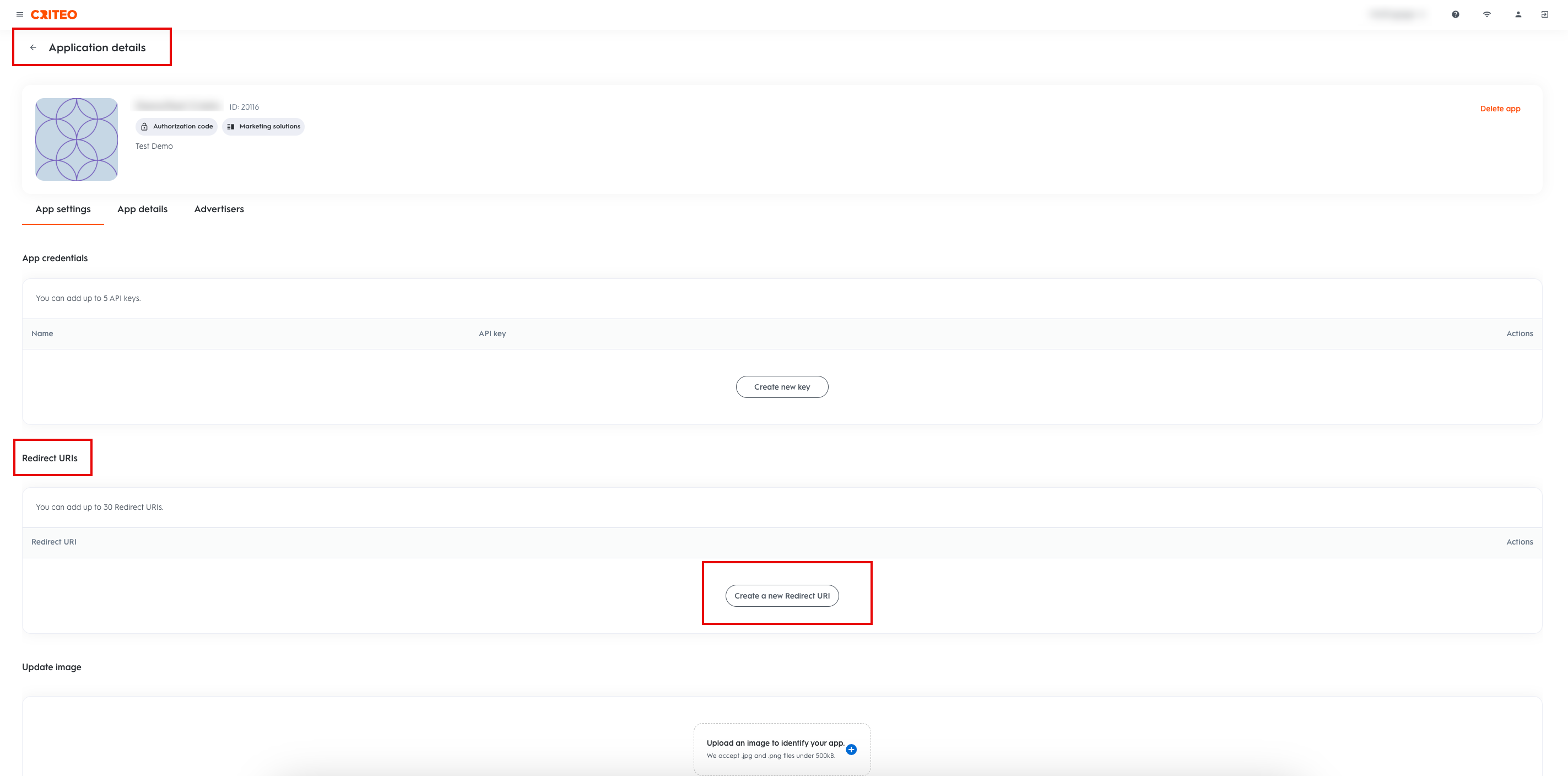
Task: Click the Delete app link
Action: 1500,109
